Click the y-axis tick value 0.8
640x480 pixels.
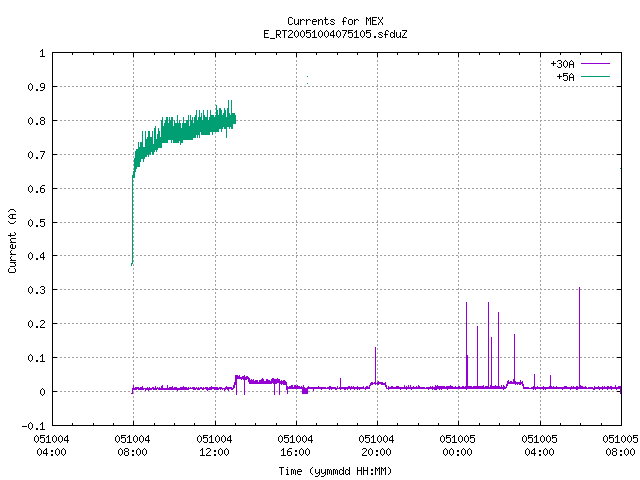36,121
